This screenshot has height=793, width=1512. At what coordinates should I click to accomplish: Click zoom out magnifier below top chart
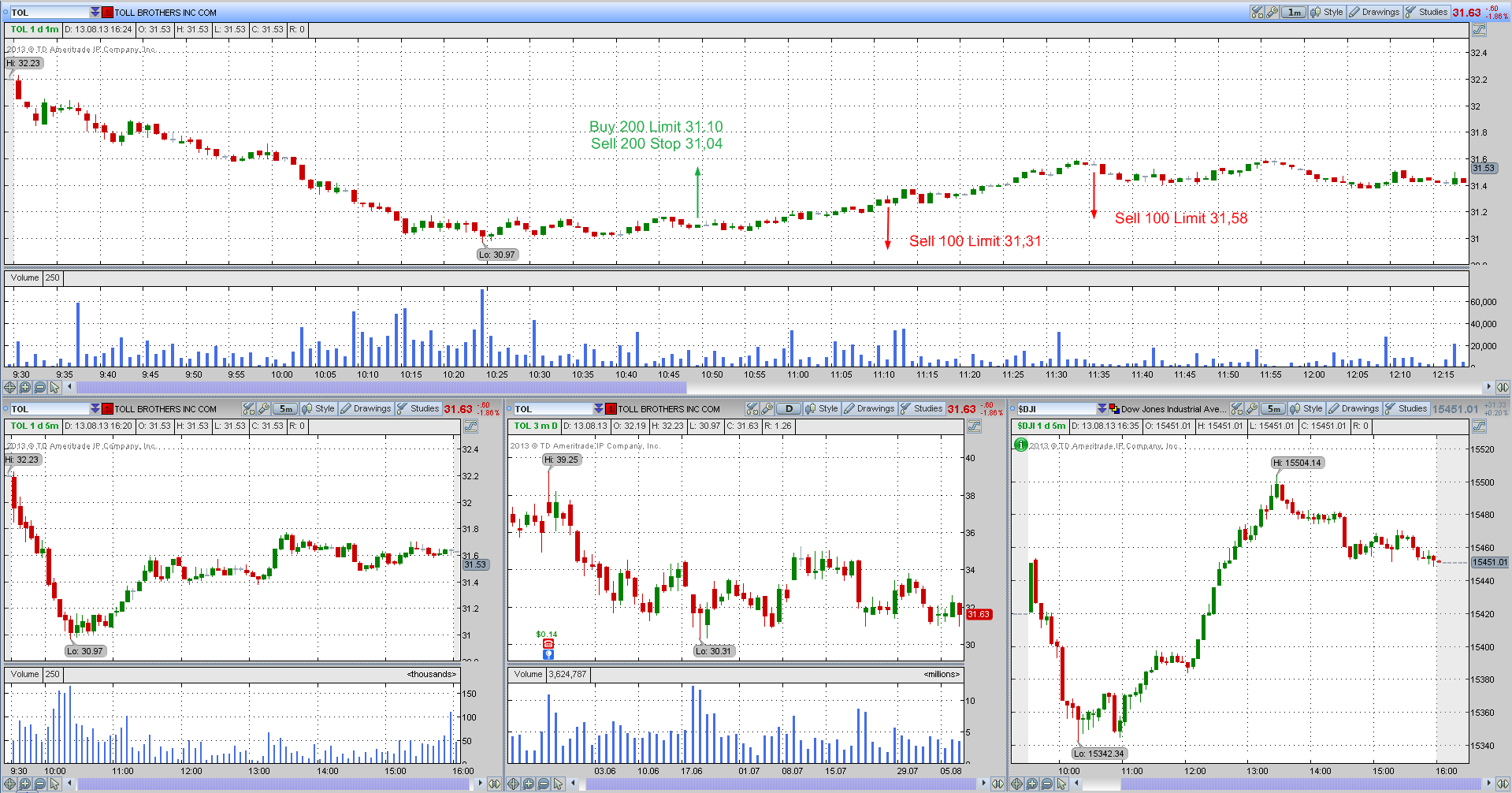(39, 387)
